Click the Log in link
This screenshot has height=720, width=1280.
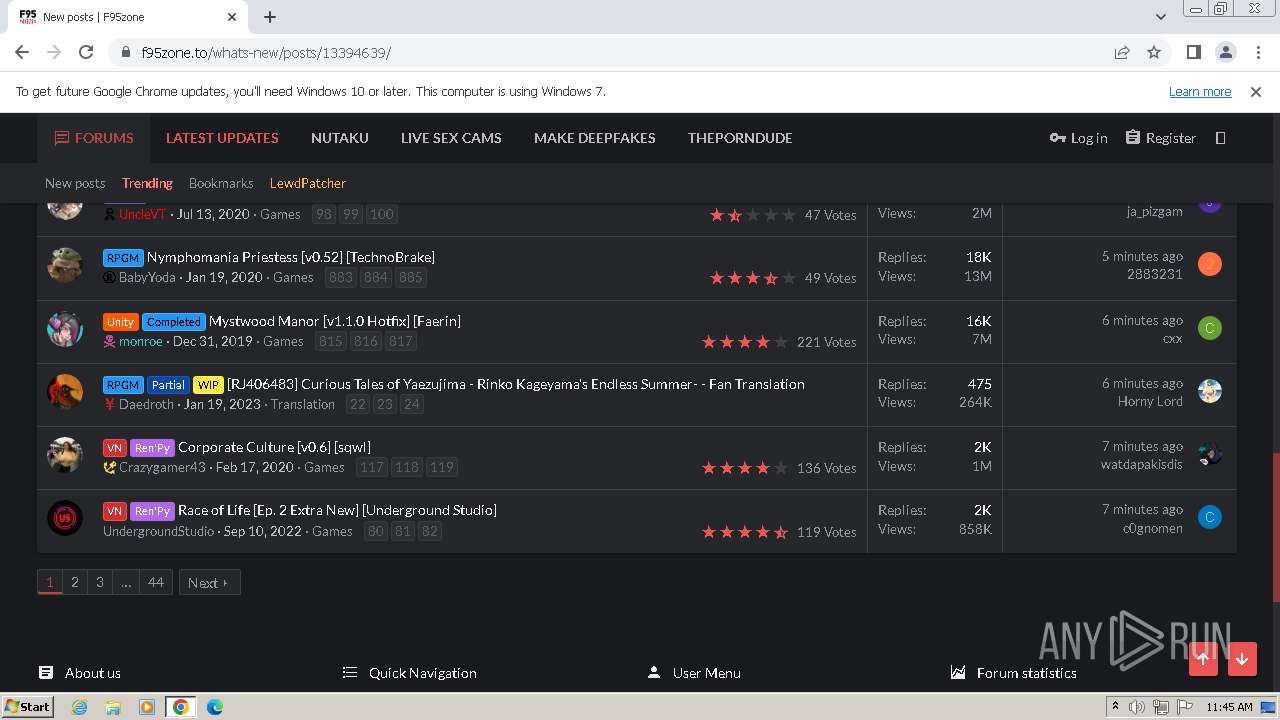click(1078, 138)
